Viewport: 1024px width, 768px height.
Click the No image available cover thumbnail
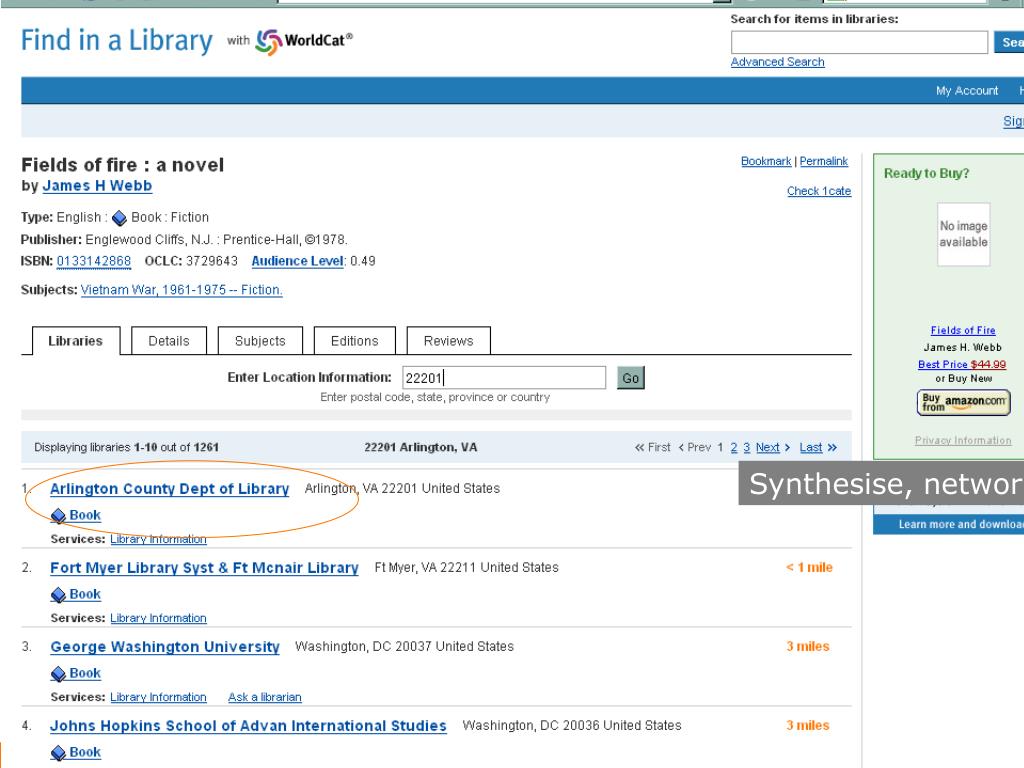click(x=963, y=234)
